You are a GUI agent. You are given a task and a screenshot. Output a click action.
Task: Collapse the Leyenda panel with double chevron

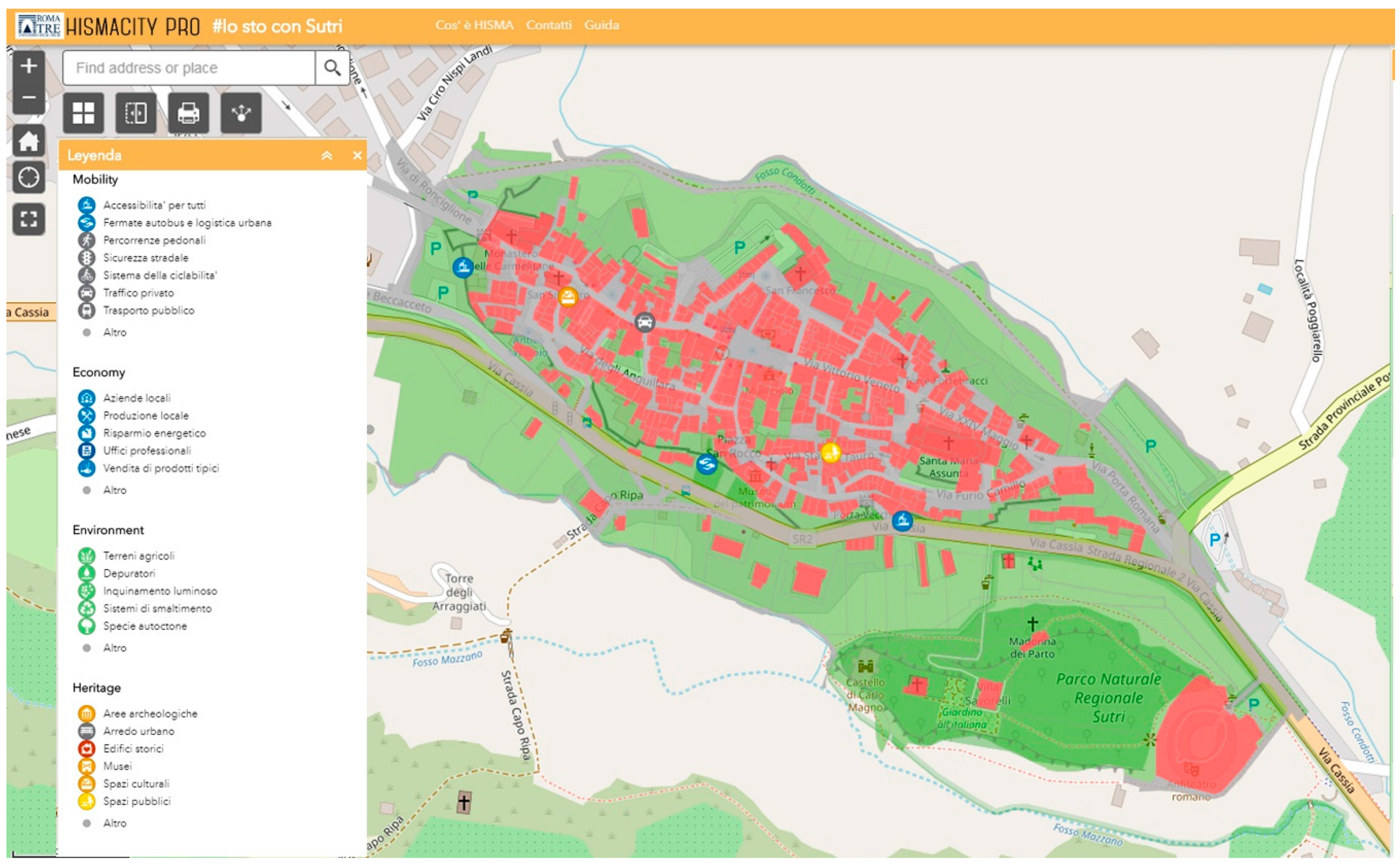(x=327, y=155)
